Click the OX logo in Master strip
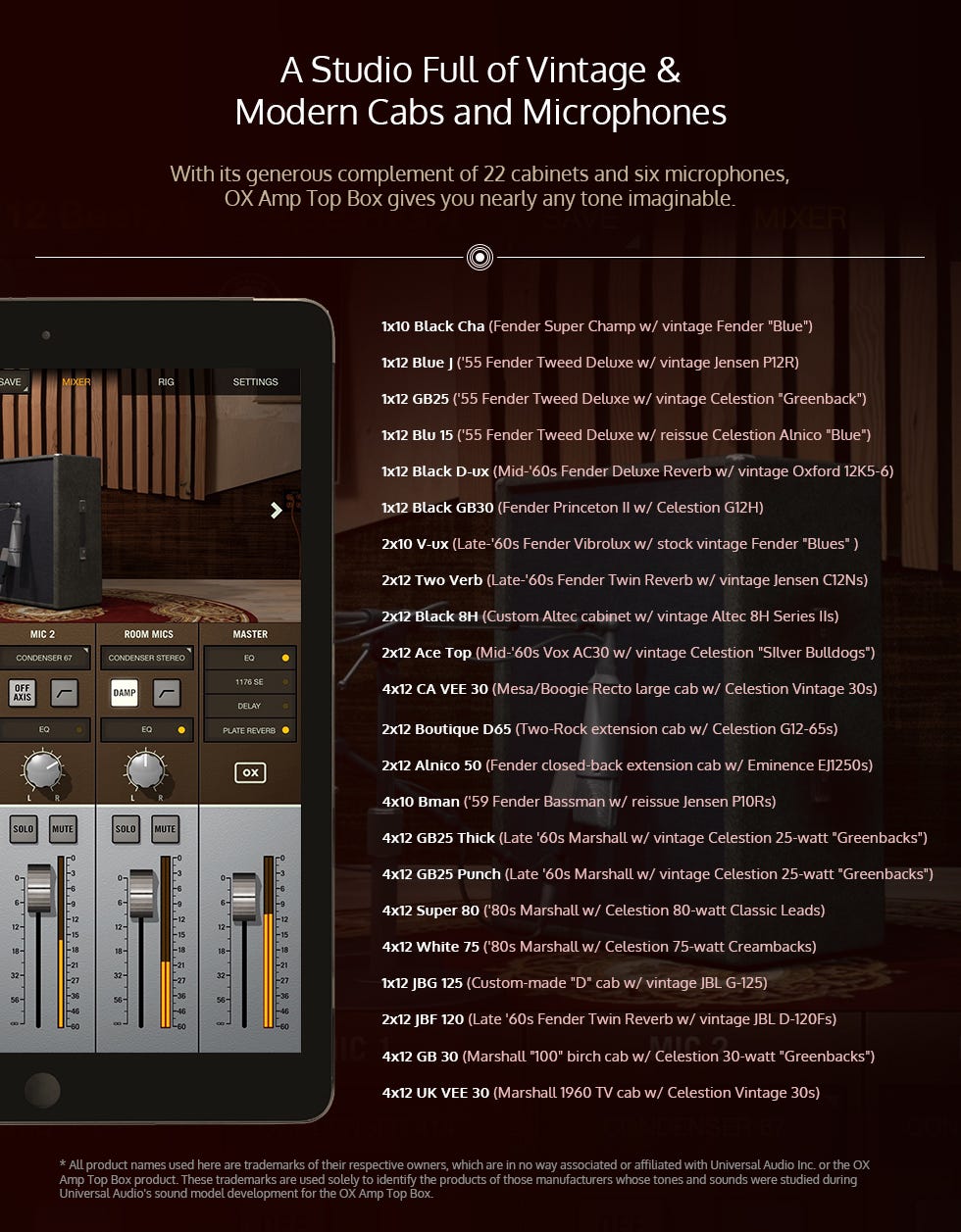 [x=251, y=772]
